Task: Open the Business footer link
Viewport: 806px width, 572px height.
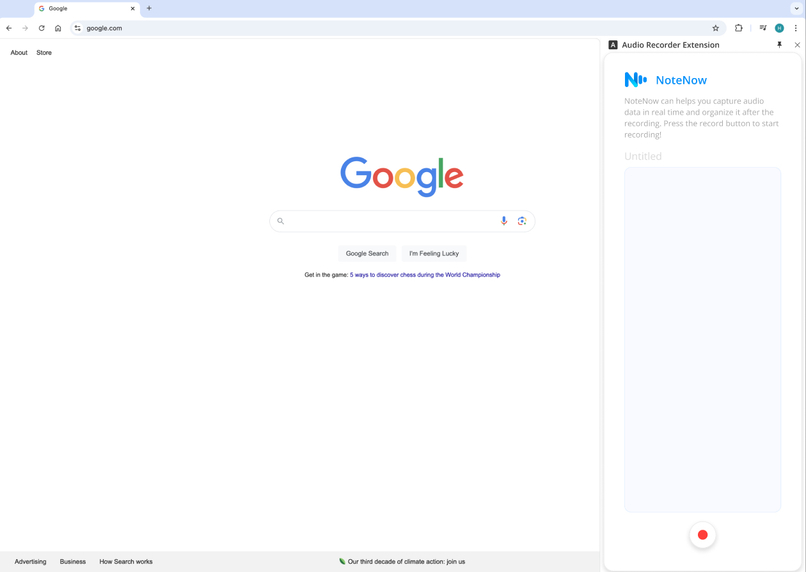Action: point(72,562)
